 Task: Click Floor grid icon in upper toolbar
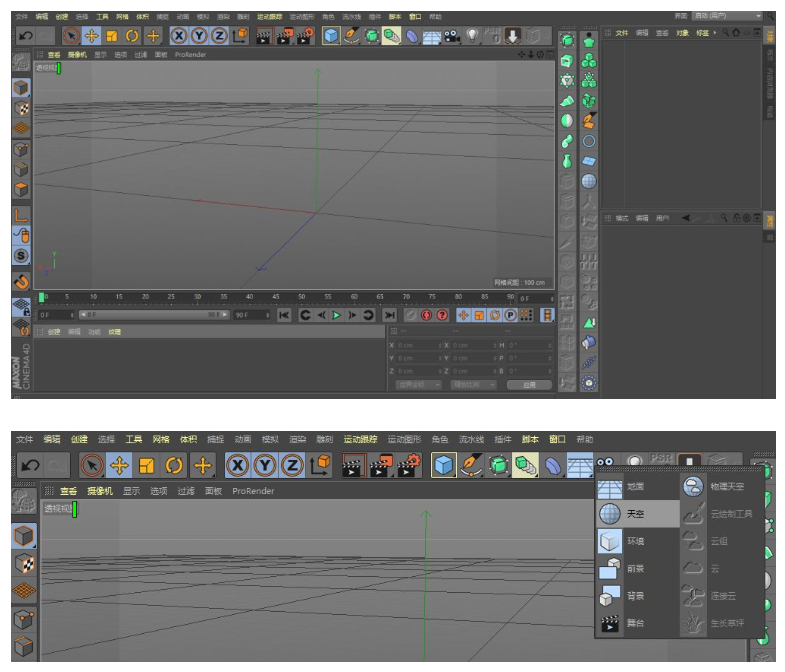coord(432,36)
